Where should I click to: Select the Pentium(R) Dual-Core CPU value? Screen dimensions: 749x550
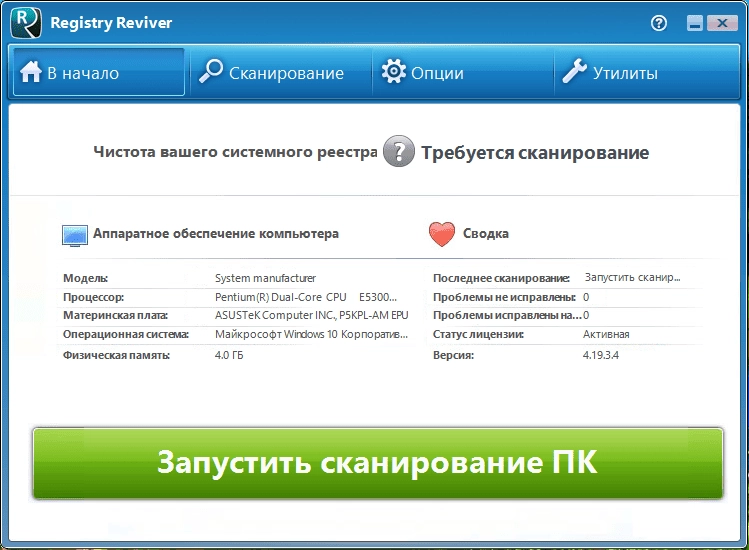tap(306, 297)
